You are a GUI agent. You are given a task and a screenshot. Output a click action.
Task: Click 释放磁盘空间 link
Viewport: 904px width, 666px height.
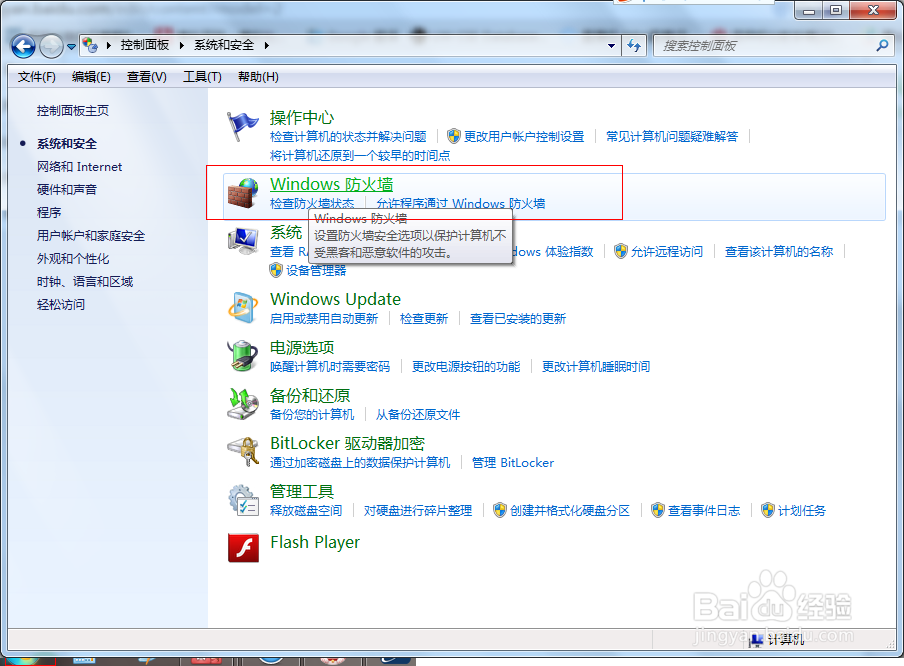coord(306,510)
